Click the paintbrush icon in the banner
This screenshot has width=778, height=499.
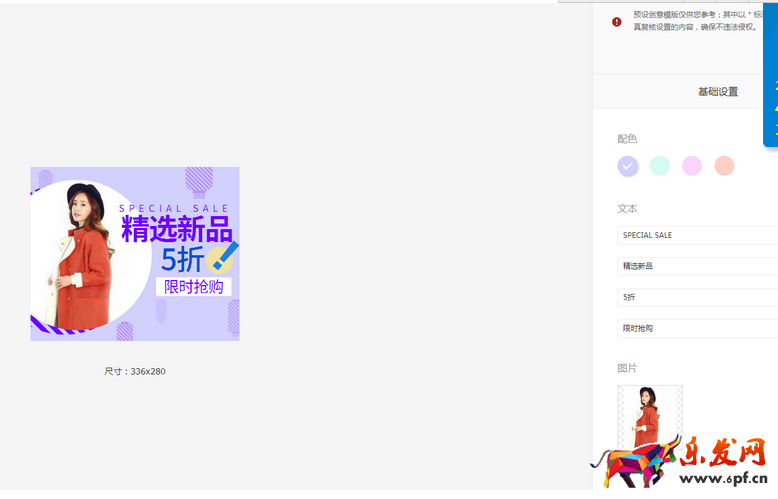223,257
